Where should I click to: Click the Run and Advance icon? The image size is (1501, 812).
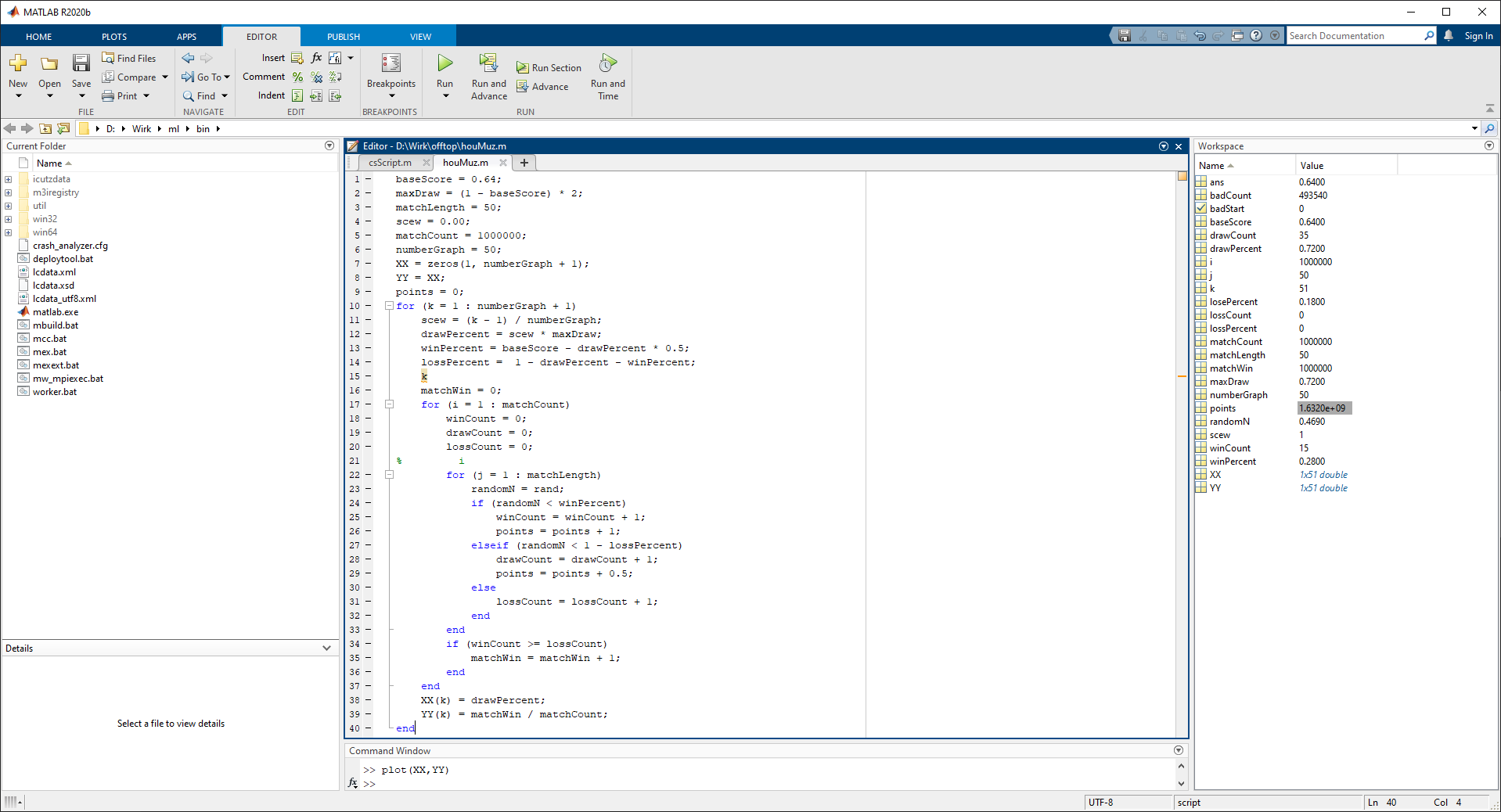pos(488,63)
